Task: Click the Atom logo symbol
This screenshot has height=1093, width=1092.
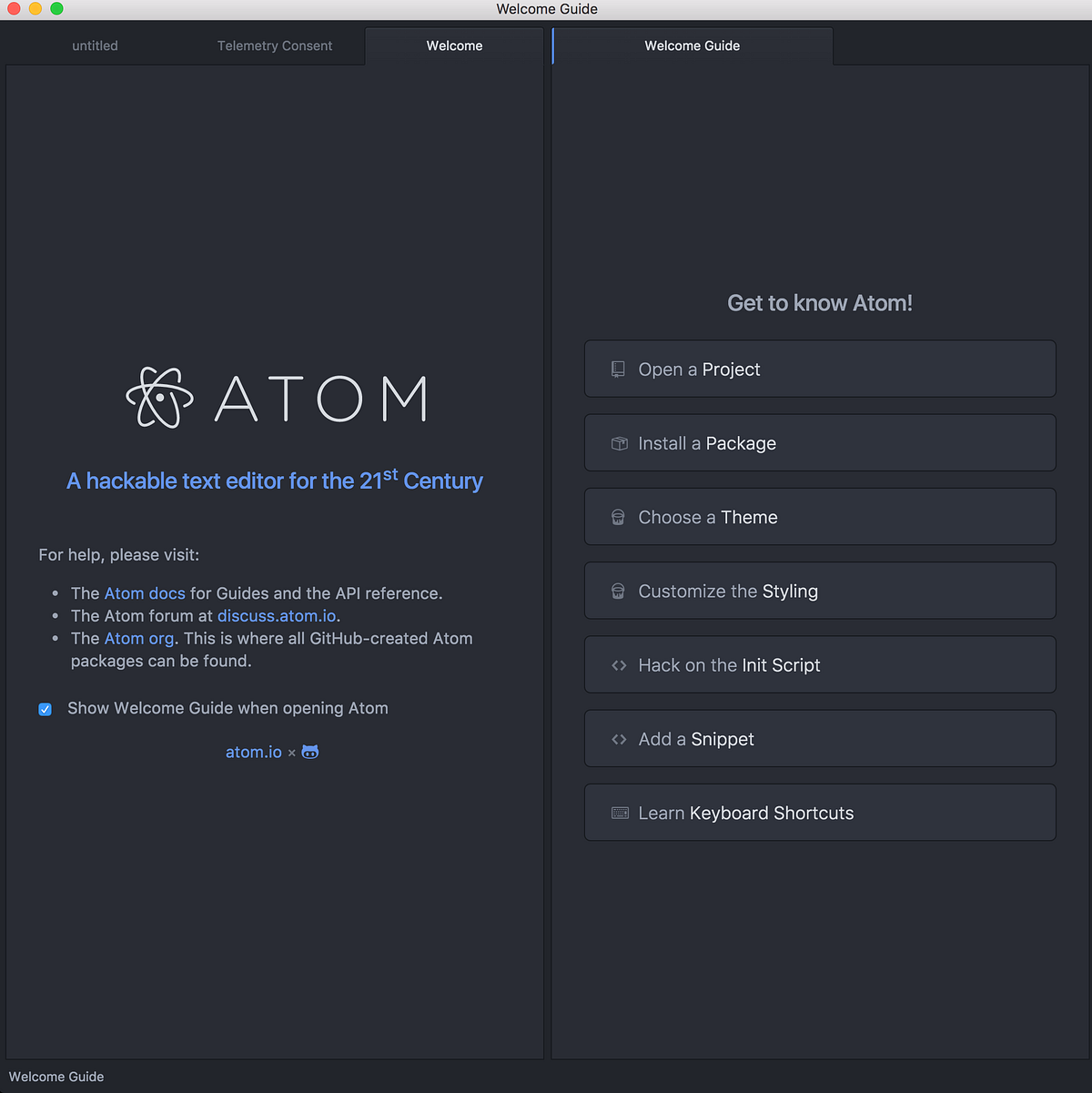Action: click(x=160, y=398)
